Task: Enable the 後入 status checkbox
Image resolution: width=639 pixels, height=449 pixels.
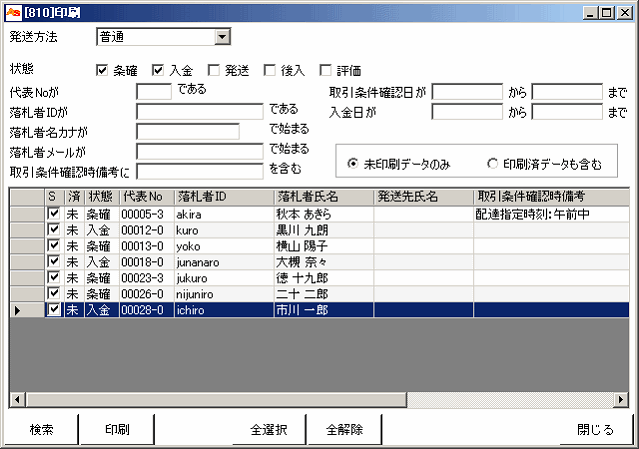Action: coord(269,70)
